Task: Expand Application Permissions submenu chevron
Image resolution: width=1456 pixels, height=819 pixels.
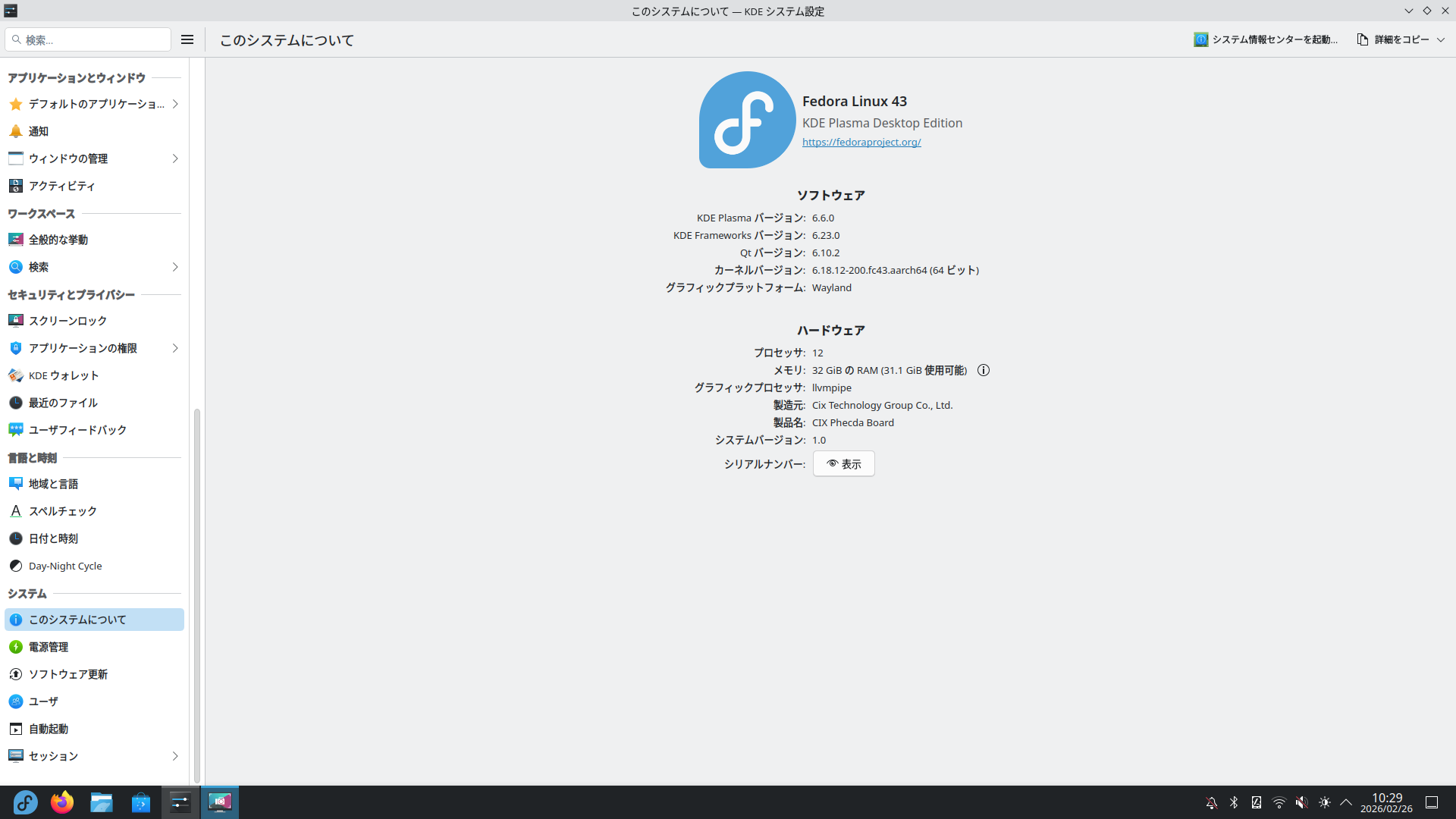Action: pos(175,348)
